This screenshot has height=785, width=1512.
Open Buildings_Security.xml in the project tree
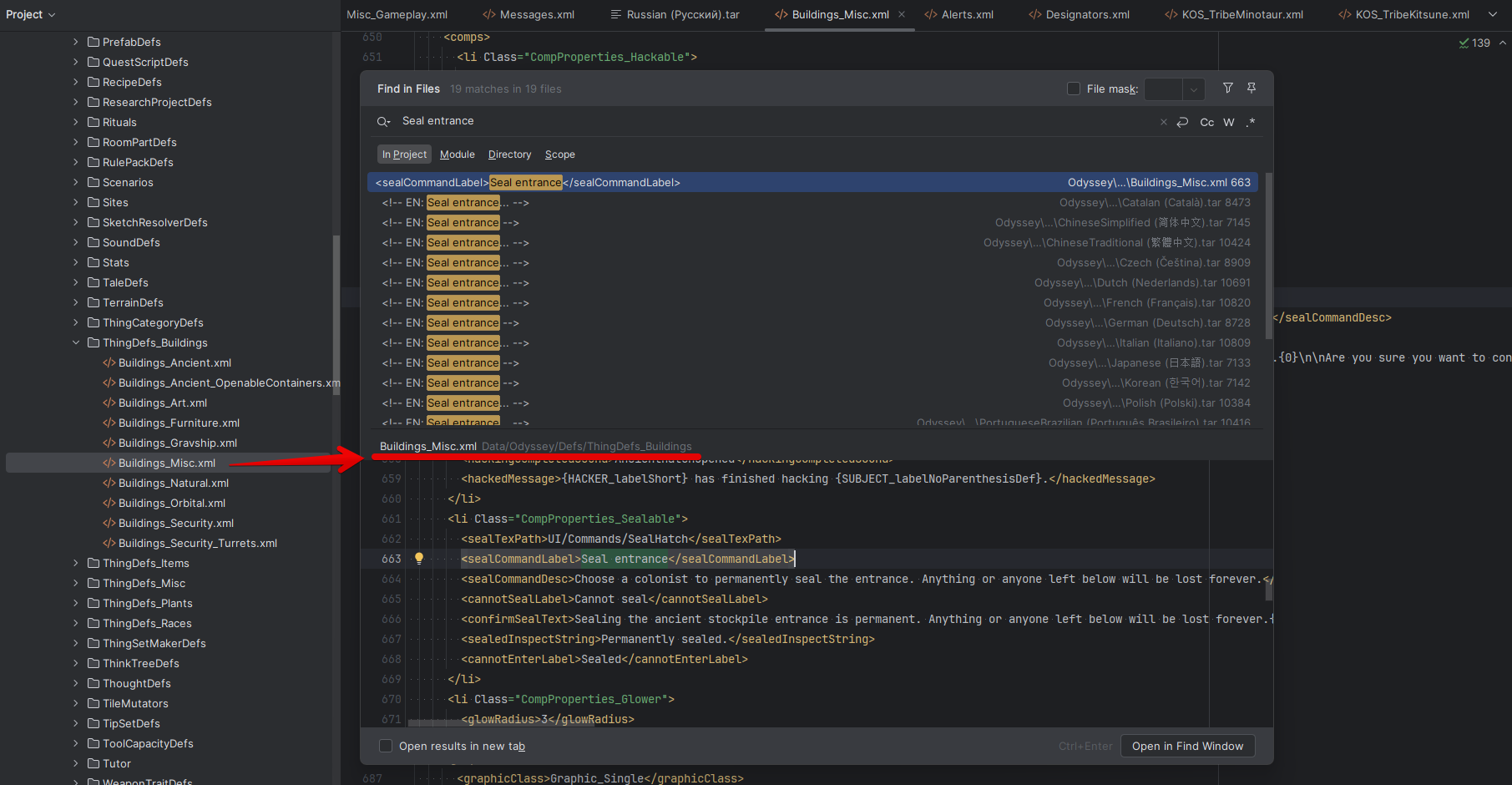175,523
